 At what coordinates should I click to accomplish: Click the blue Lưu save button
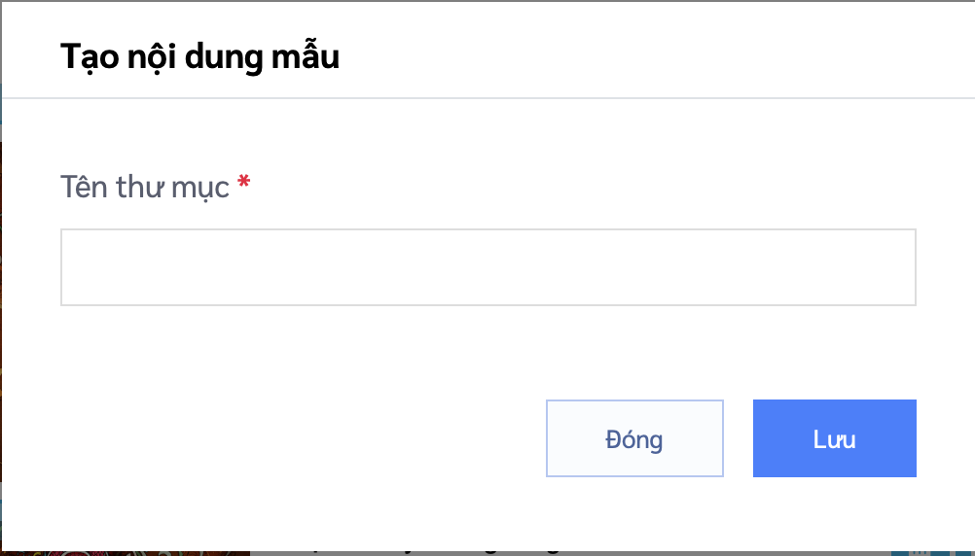point(834,438)
